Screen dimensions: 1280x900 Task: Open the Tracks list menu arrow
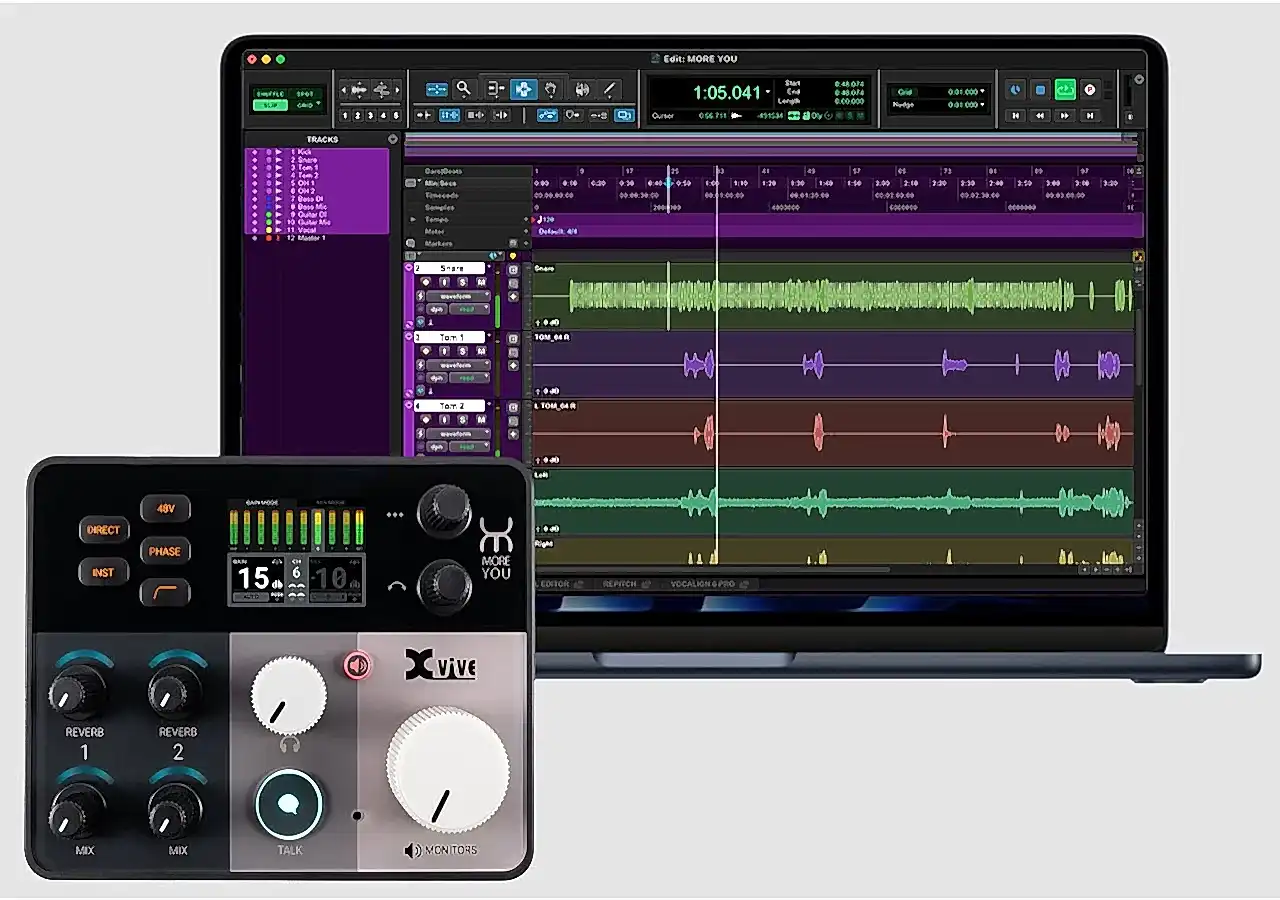coord(393,139)
